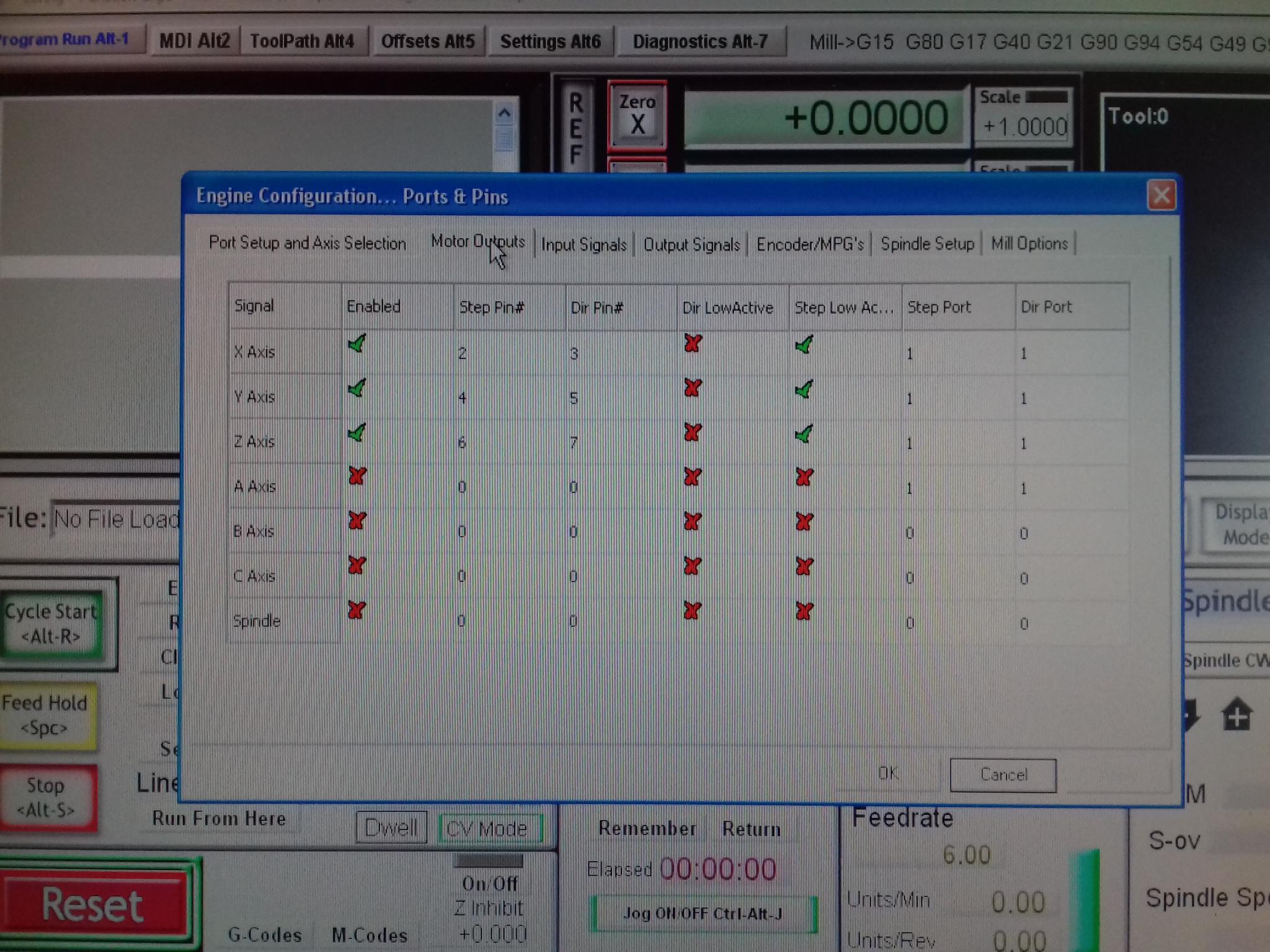The width and height of the screenshot is (1270, 952).
Task: Toggle A Axis Enabled red X
Action: pos(357,477)
